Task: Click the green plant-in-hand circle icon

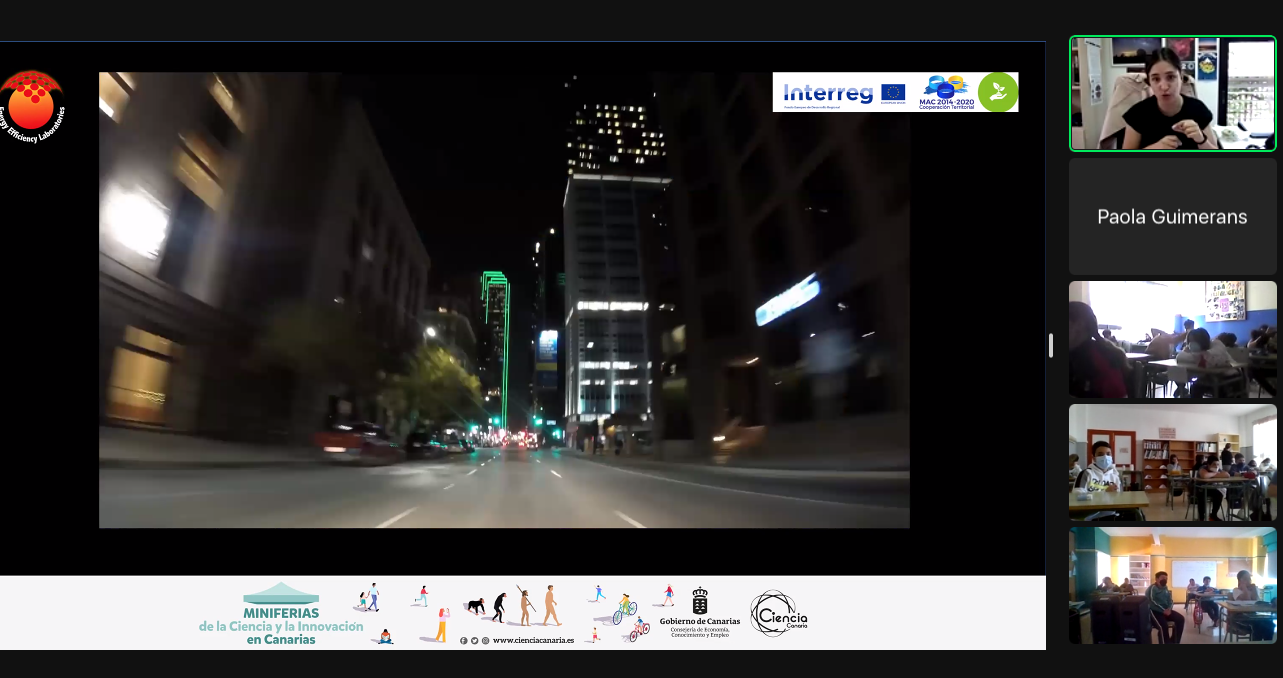Action: pos(997,92)
